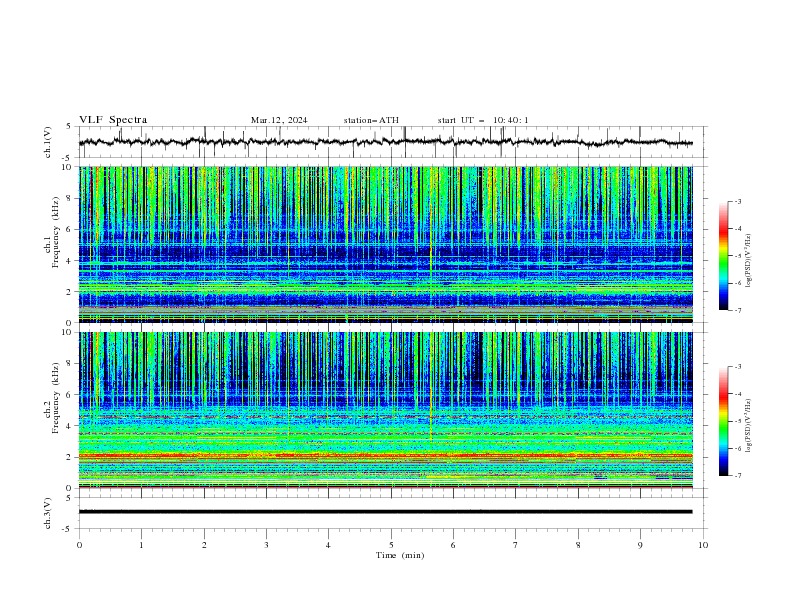This screenshot has width=792, height=612.
Task: Click the ch.2 PSD color scale bar
Action: [723, 421]
